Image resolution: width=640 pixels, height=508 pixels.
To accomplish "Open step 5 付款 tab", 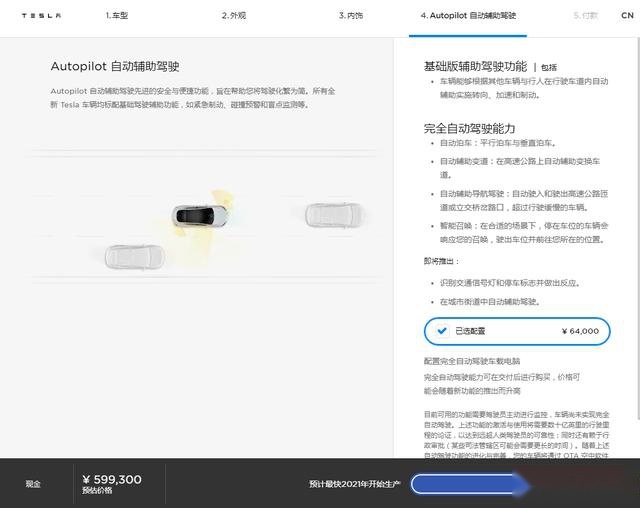I will (586, 16).
